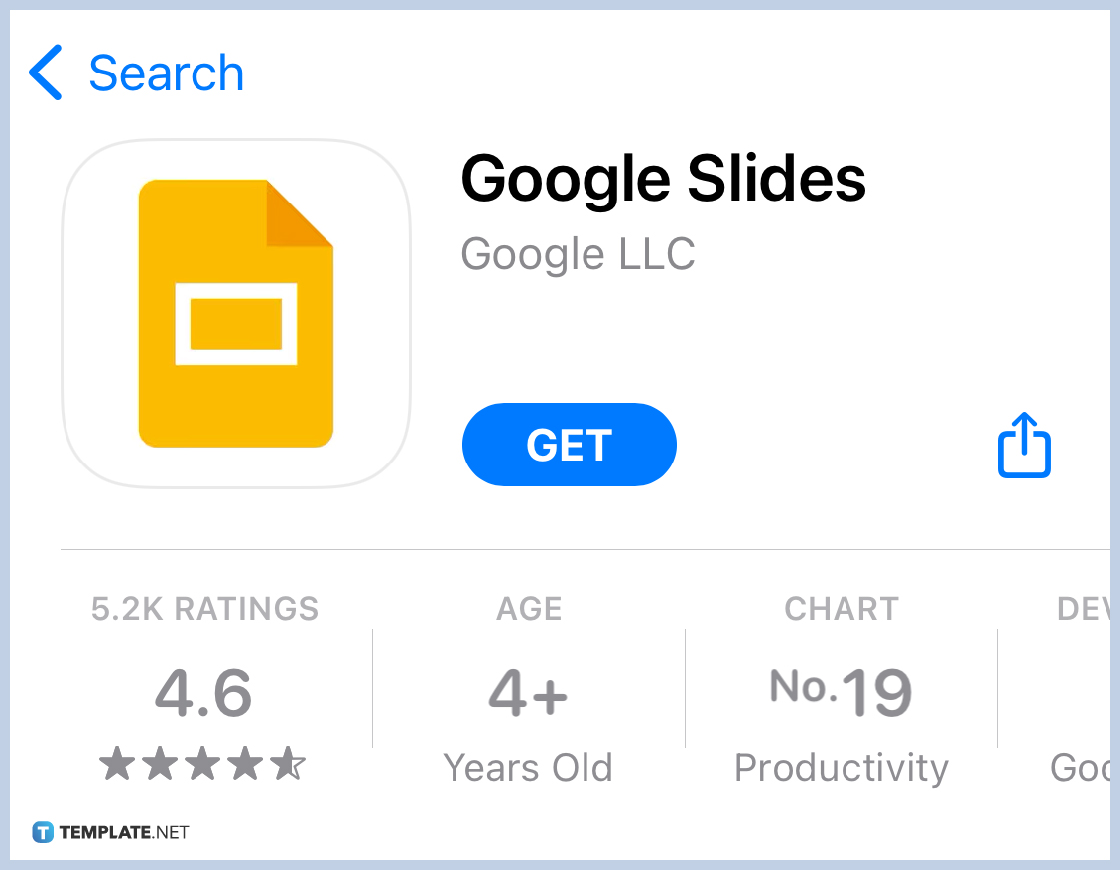Select the CHART section header
This screenshot has width=1120, height=870.
tap(841, 609)
